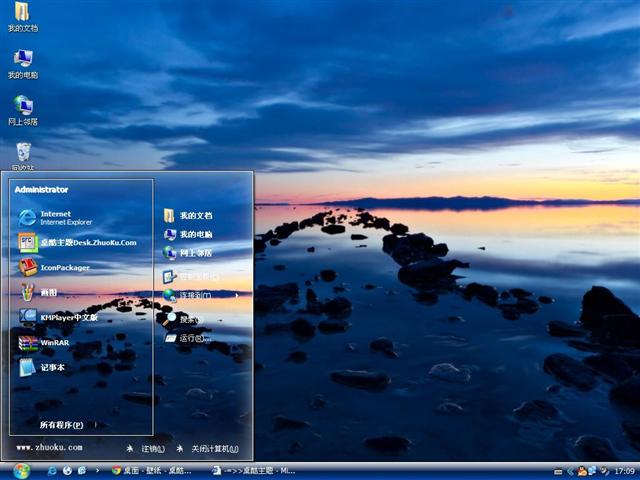Launch KMPlayer中文版 from the pinned list
The height and width of the screenshot is (480, 640).
[68, 317]
